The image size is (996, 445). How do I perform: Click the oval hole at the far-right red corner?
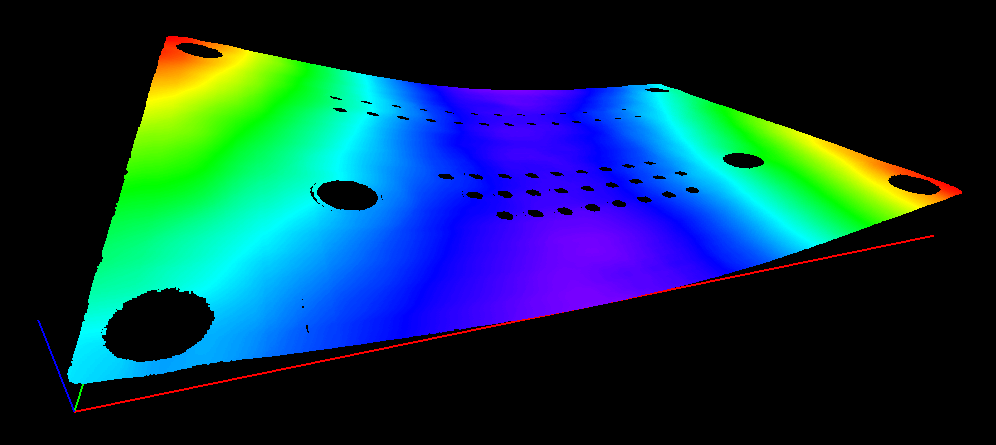tap(912, 183)
